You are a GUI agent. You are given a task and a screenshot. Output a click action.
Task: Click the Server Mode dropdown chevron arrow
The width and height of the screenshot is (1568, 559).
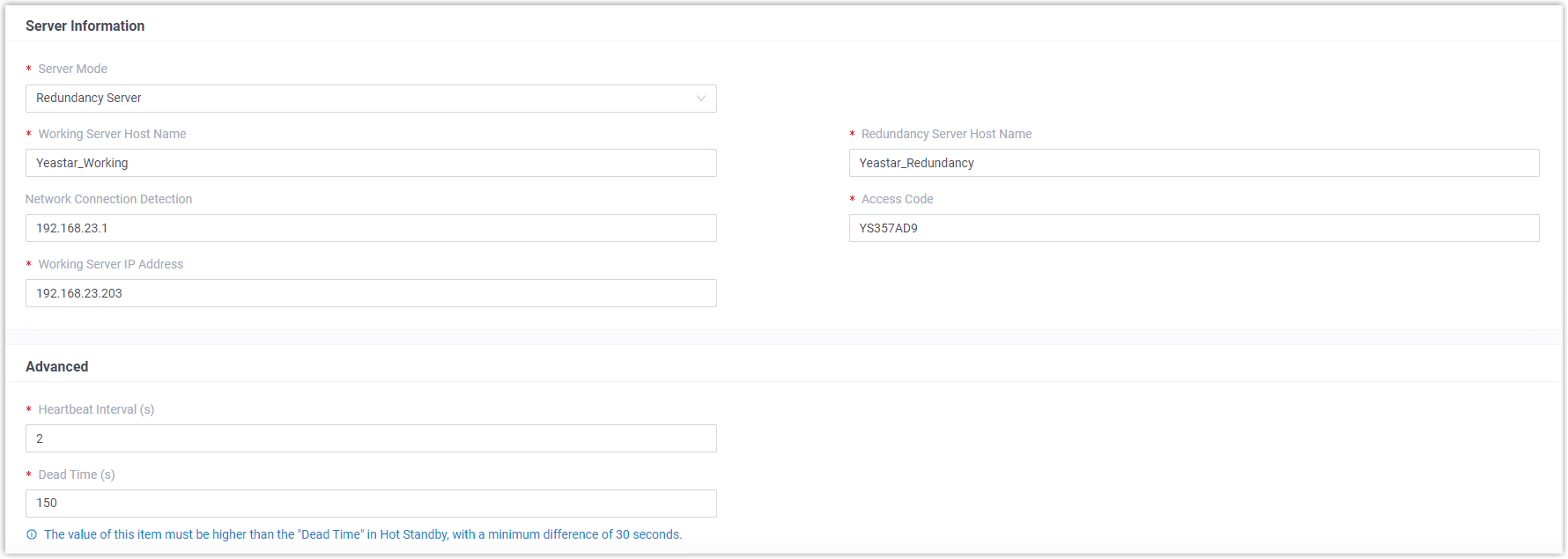(701, 99)
